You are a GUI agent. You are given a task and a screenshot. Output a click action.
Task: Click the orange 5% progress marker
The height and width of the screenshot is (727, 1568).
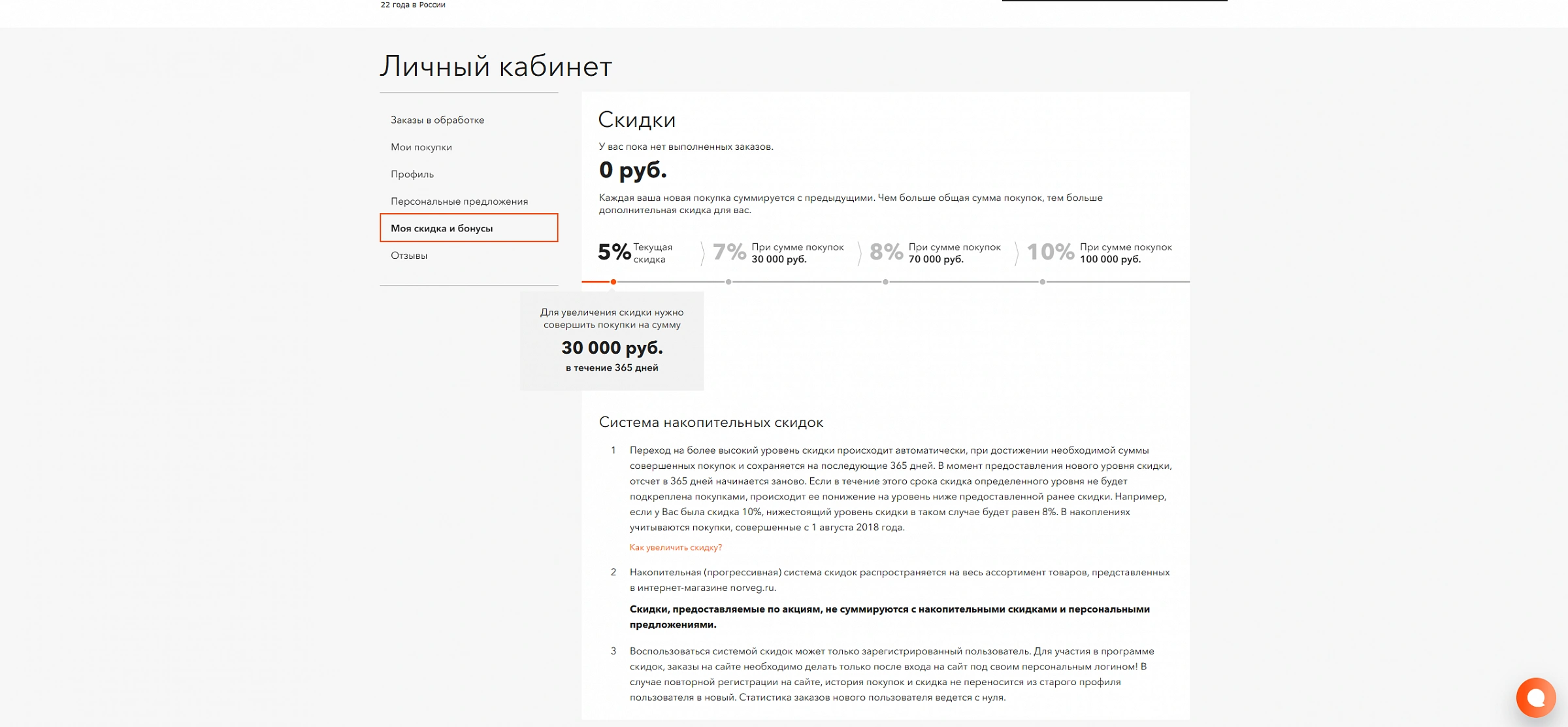[x=613, y=282]
